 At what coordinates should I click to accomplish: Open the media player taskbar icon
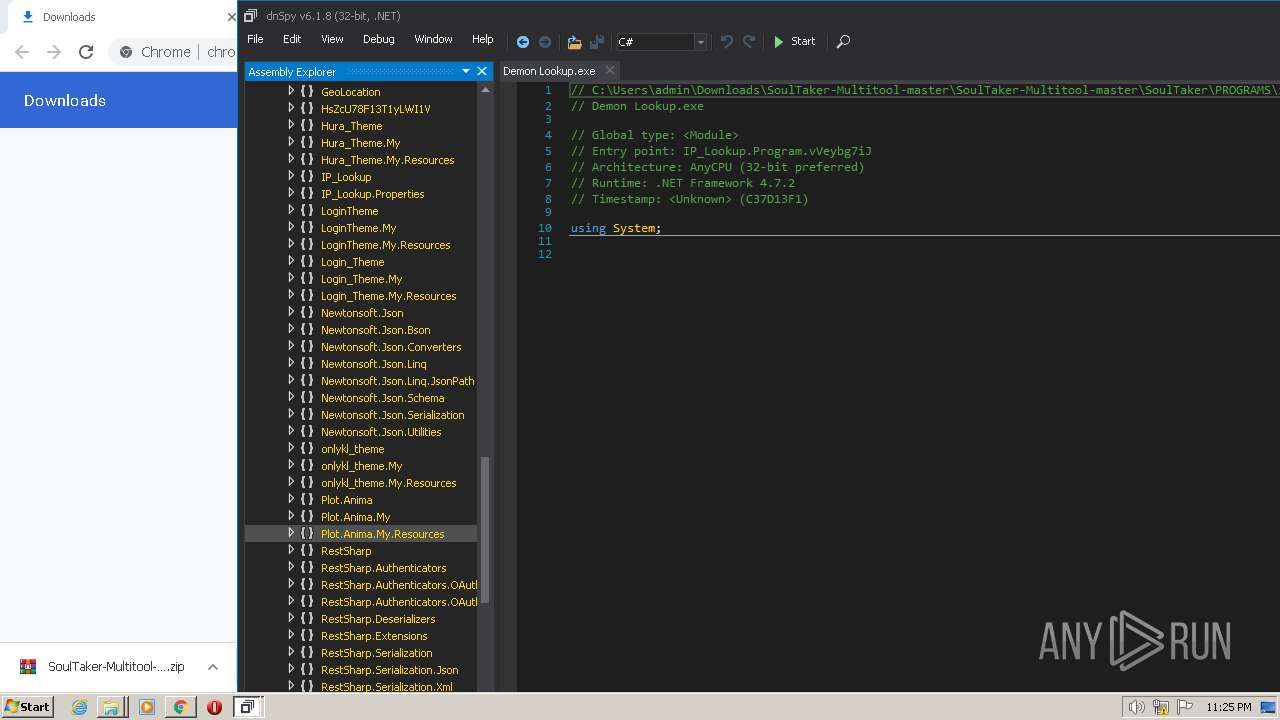pyautogui.click(x=147, y=707)
